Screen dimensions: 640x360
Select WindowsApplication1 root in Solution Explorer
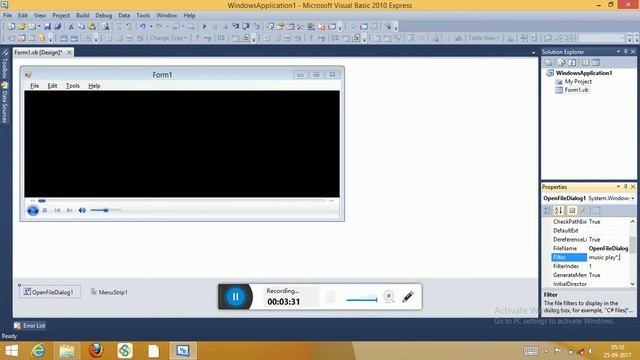tap(584, 73)
